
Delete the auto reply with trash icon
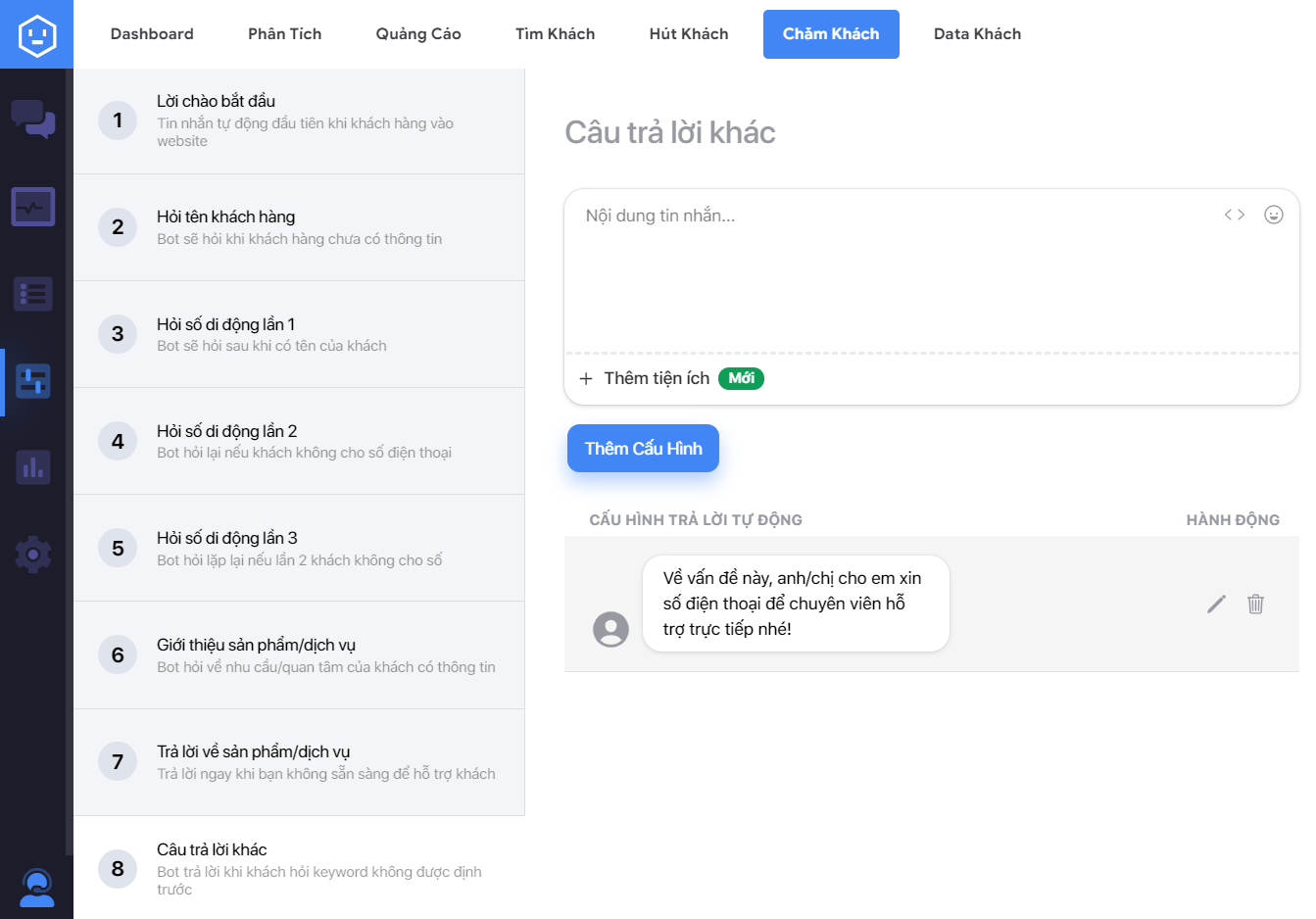pos(1255,604)
